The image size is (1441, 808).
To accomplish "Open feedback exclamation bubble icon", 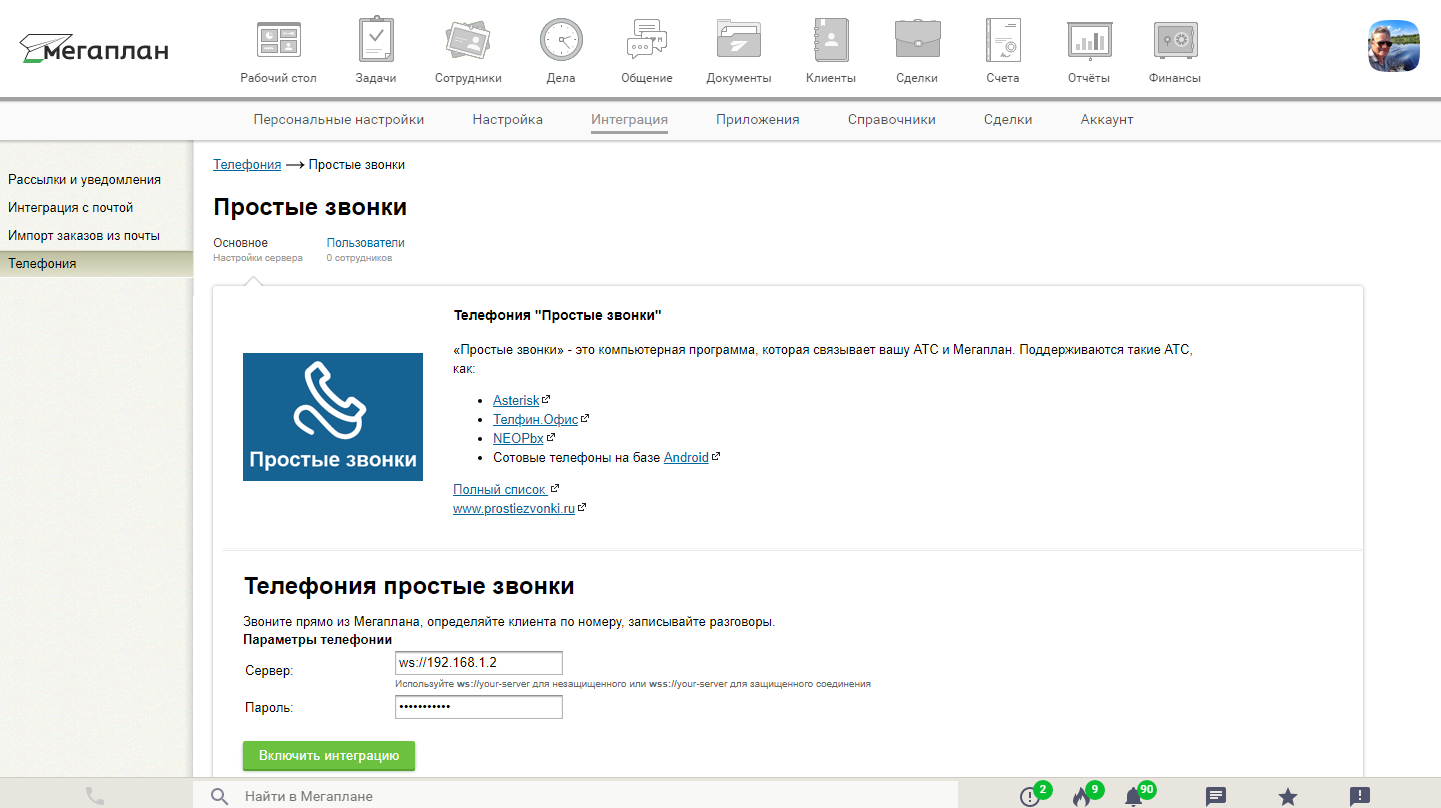I will 1360,796.
